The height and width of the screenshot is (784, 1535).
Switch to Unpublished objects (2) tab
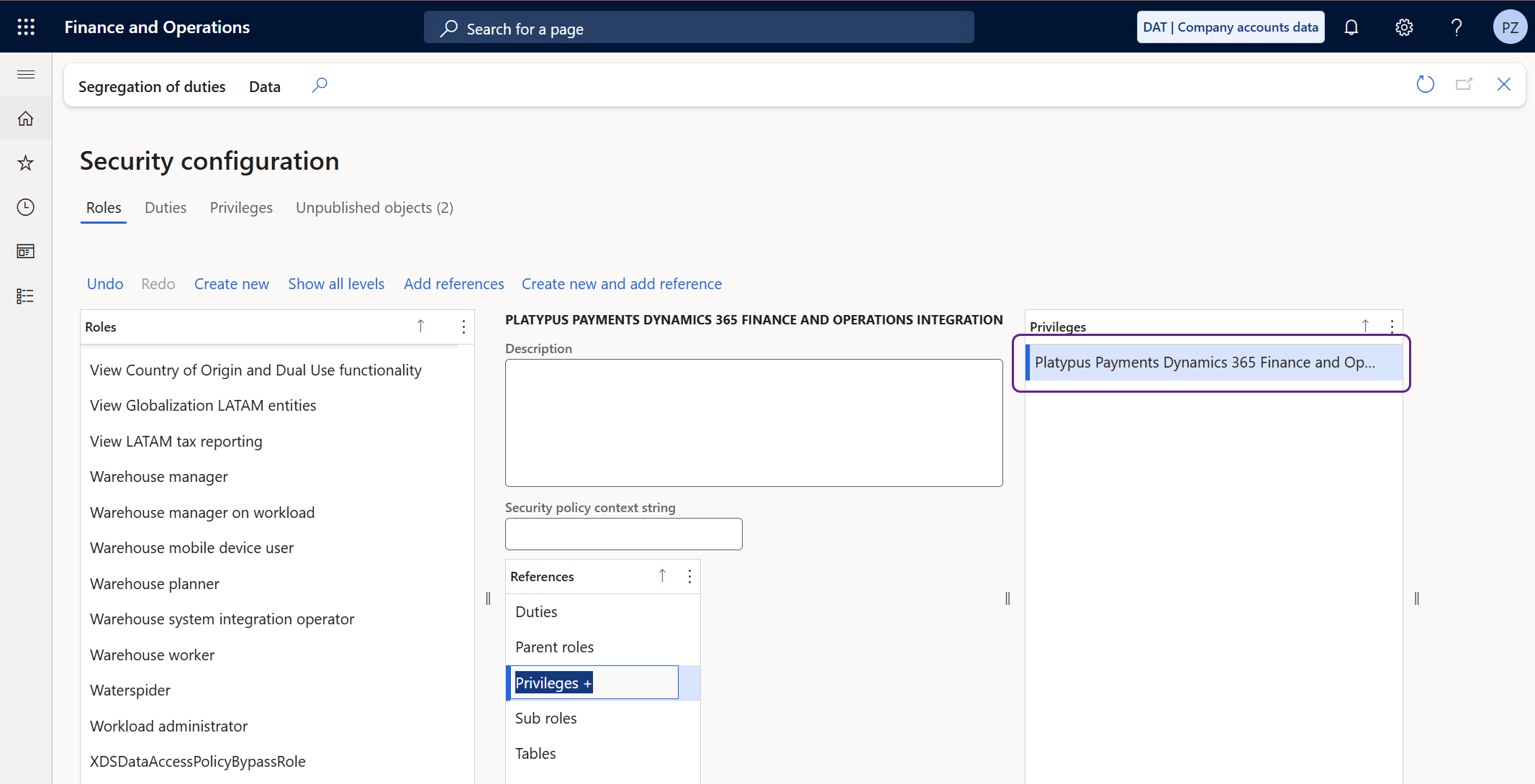[x=374, y=208]
